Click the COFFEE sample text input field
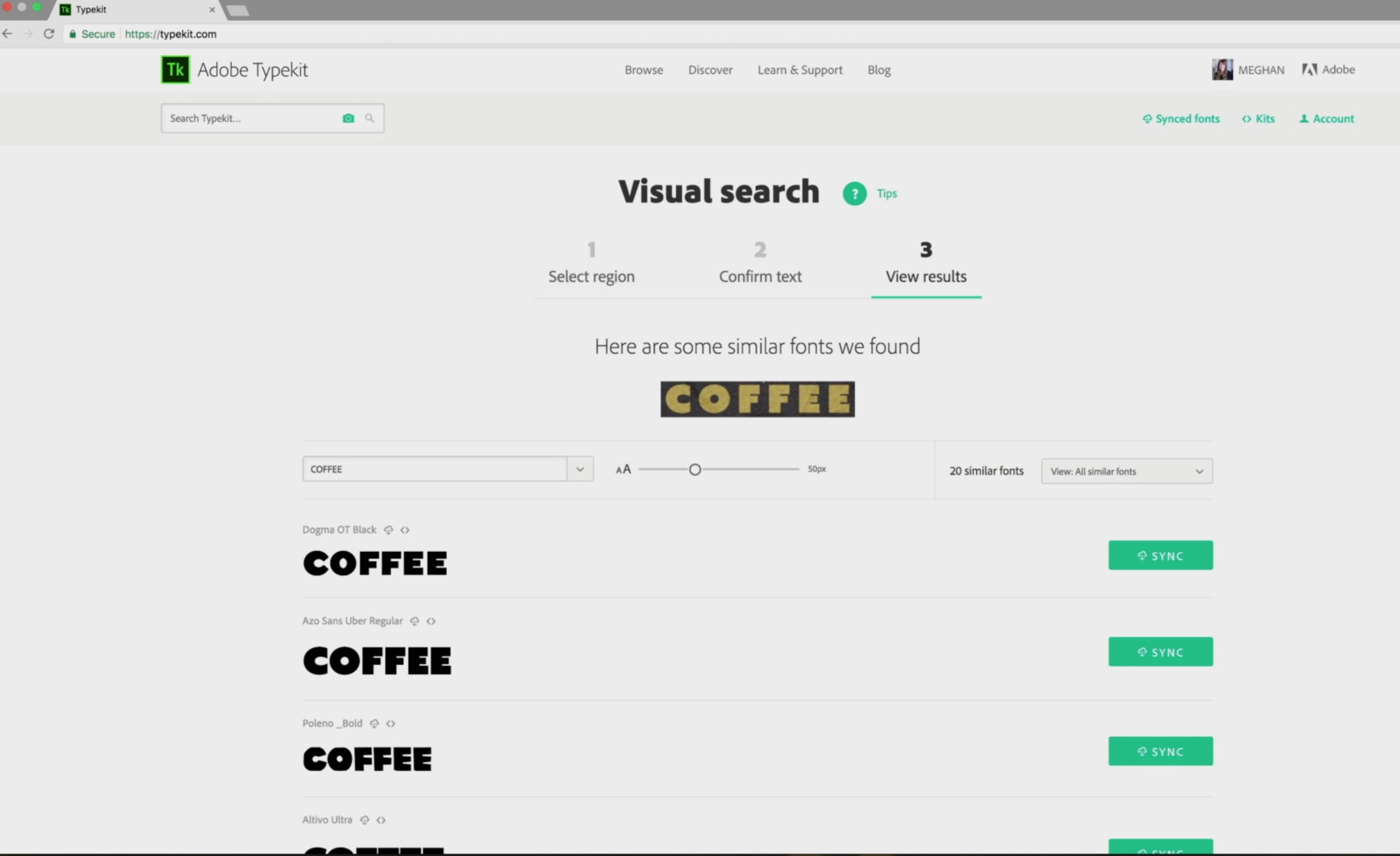The image size is (1400, 856). pos(434,469)
